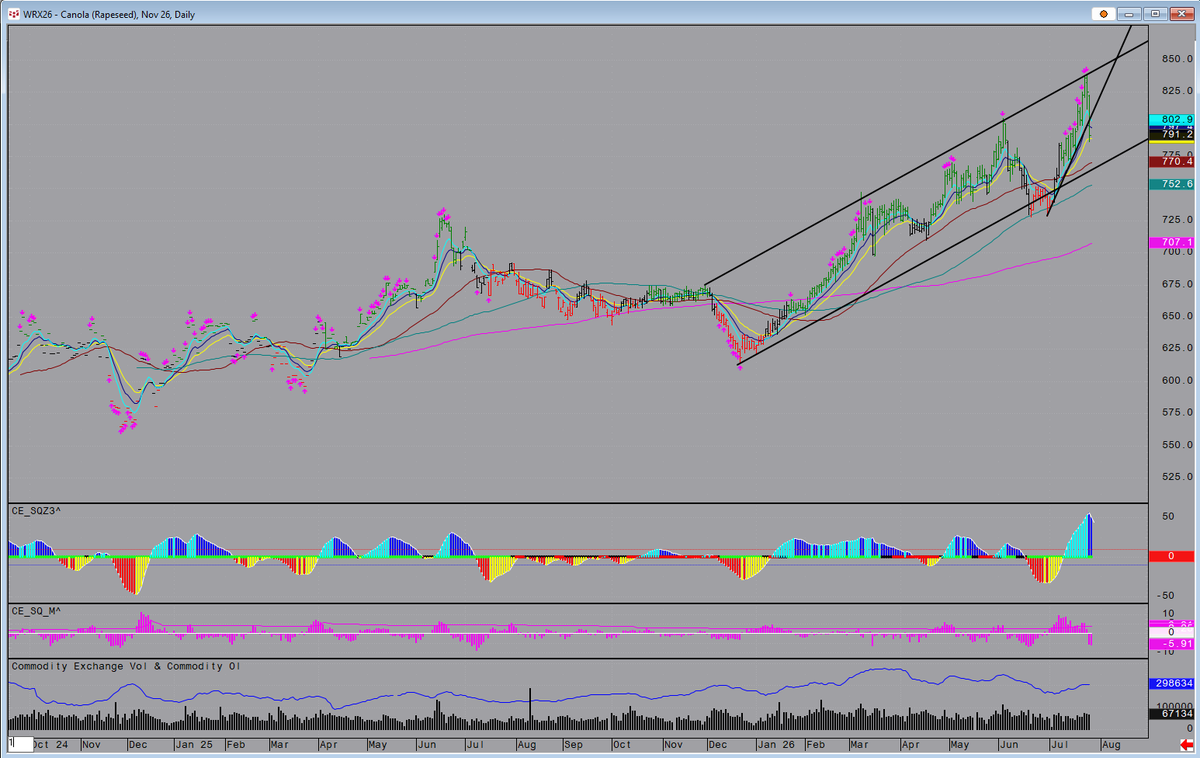Click Commodity Exchange Vol & Commodity OI label
Viewport: 1200px width, 758px height.
click(x=126, y=666)
